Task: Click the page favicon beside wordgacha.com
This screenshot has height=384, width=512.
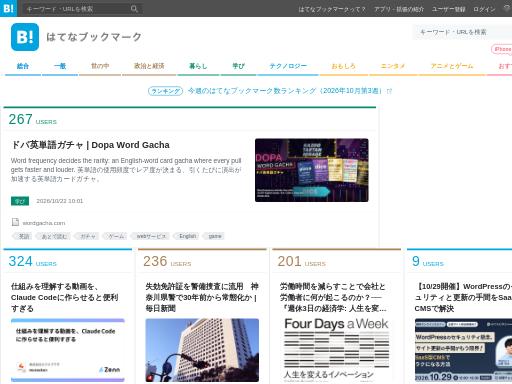Action: pos(15,222)
